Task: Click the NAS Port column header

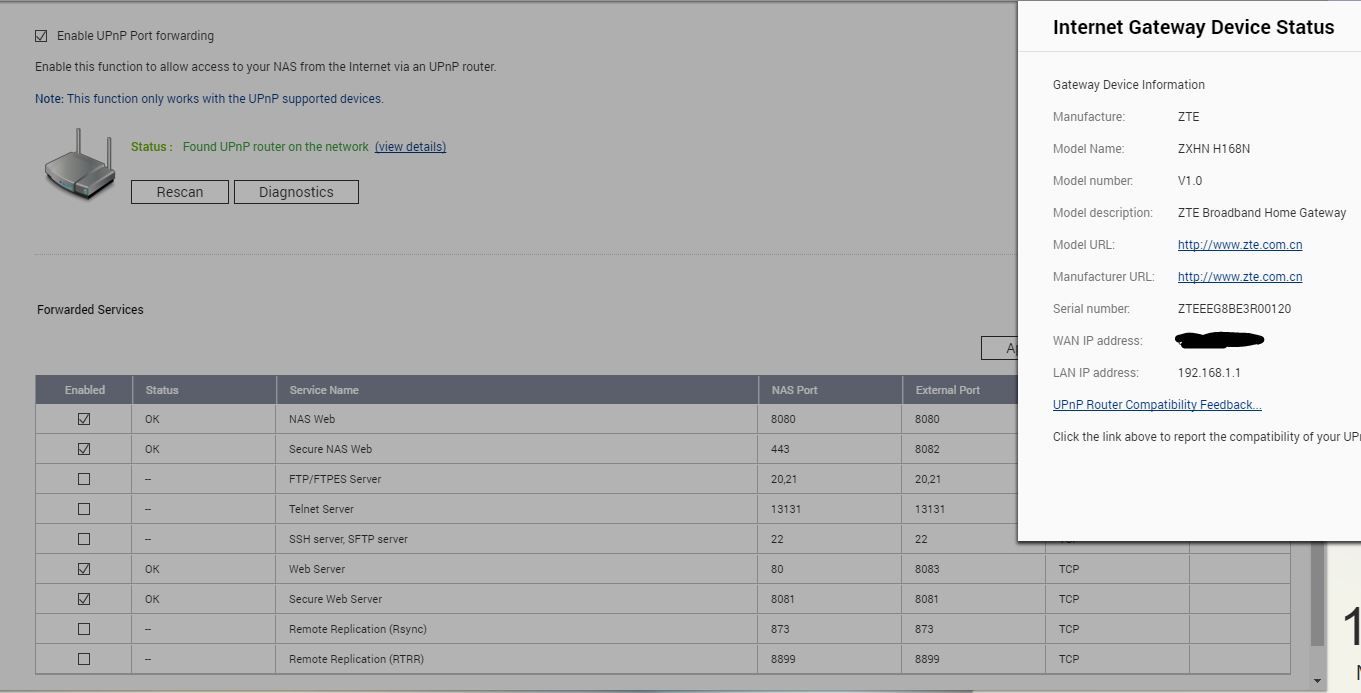Action: (830, 390)
